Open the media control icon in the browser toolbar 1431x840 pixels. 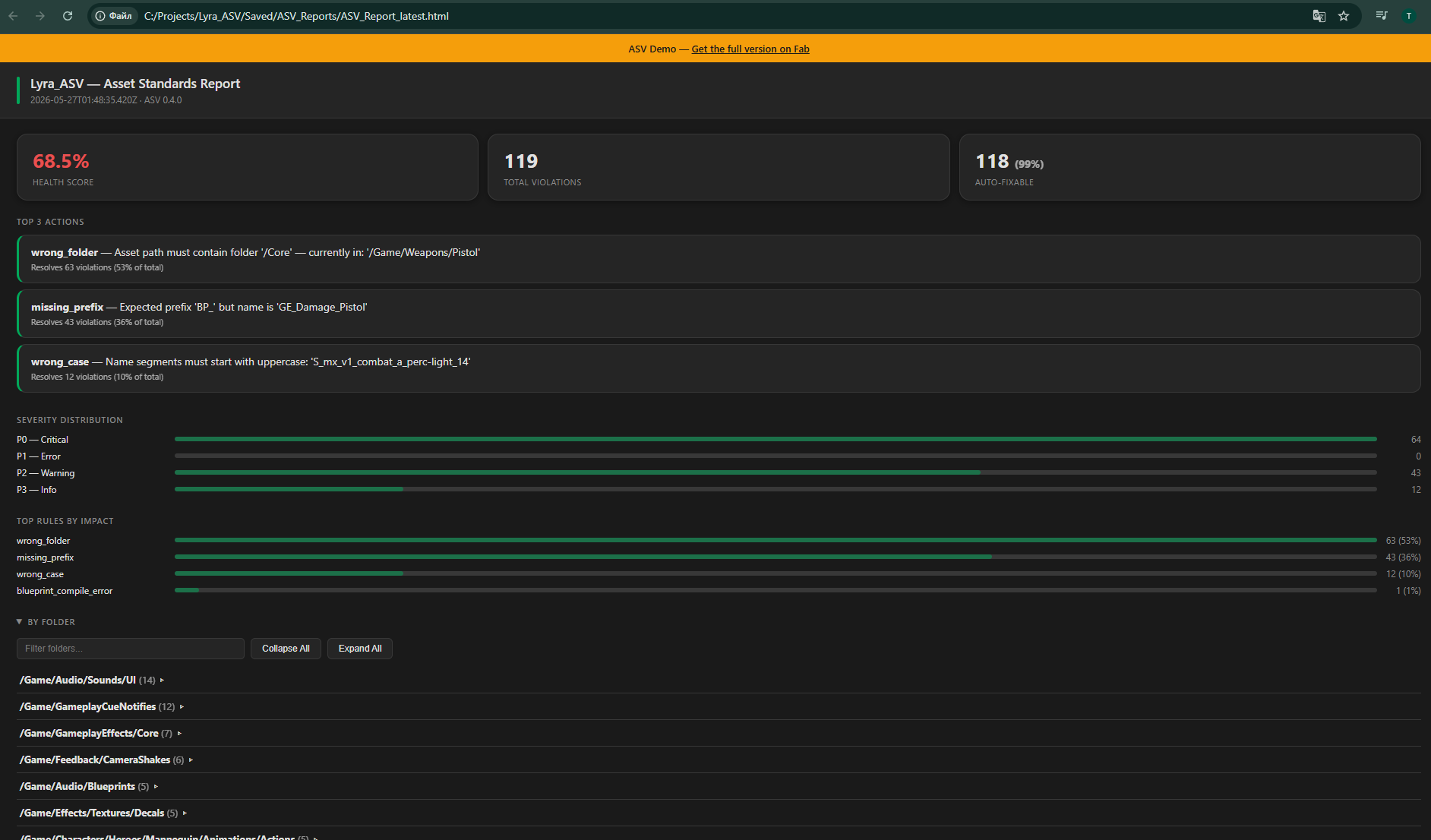(x=1382, y=16)
